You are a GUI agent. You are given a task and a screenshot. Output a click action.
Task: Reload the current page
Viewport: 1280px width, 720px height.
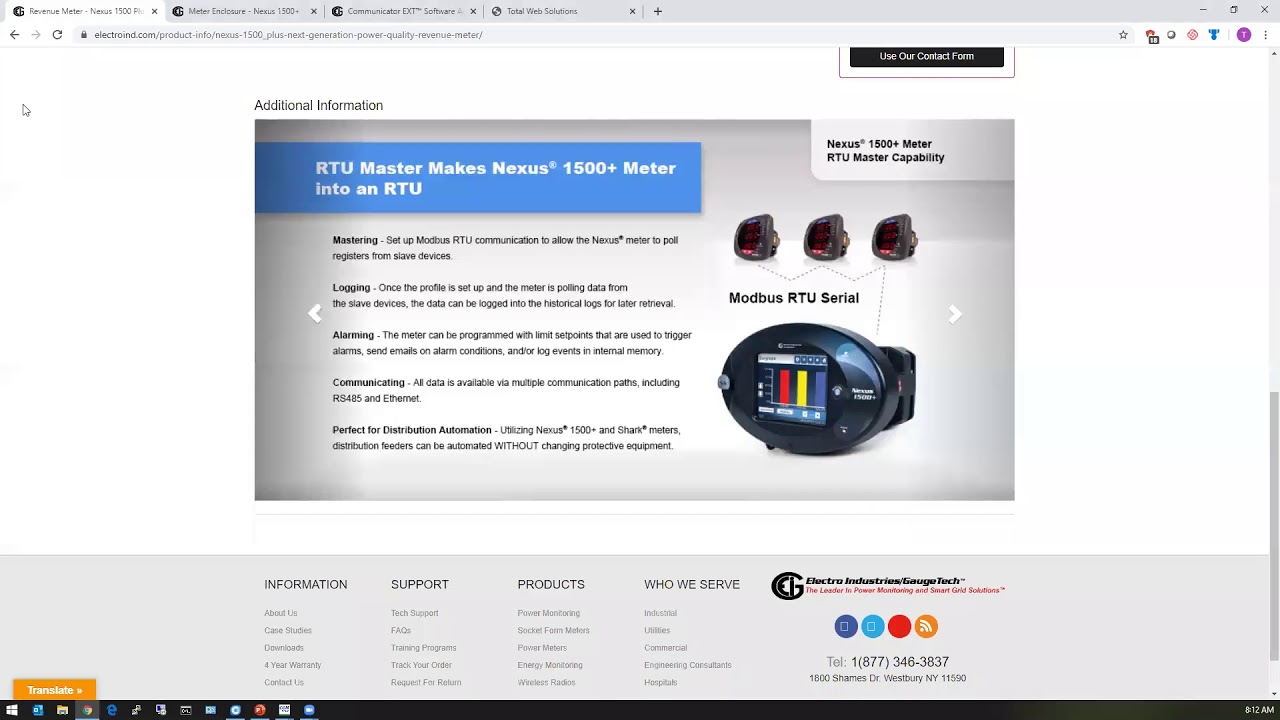[x=57, y=34]
